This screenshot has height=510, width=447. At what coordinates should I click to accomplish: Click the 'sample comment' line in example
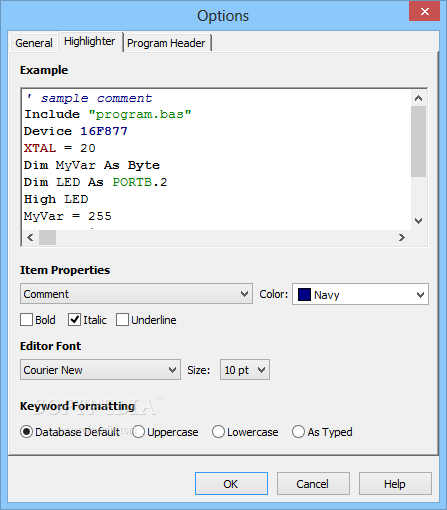tap(89, 98)
